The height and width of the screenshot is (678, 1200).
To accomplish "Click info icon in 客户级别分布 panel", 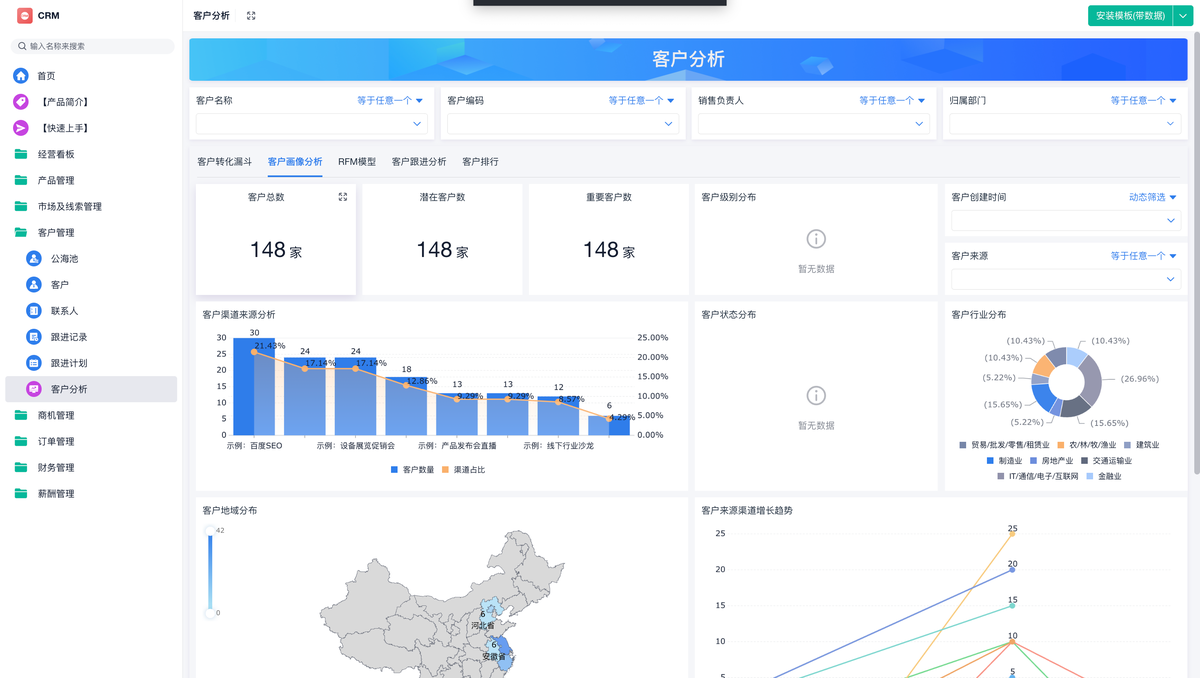I will click(x=816, y=239).
